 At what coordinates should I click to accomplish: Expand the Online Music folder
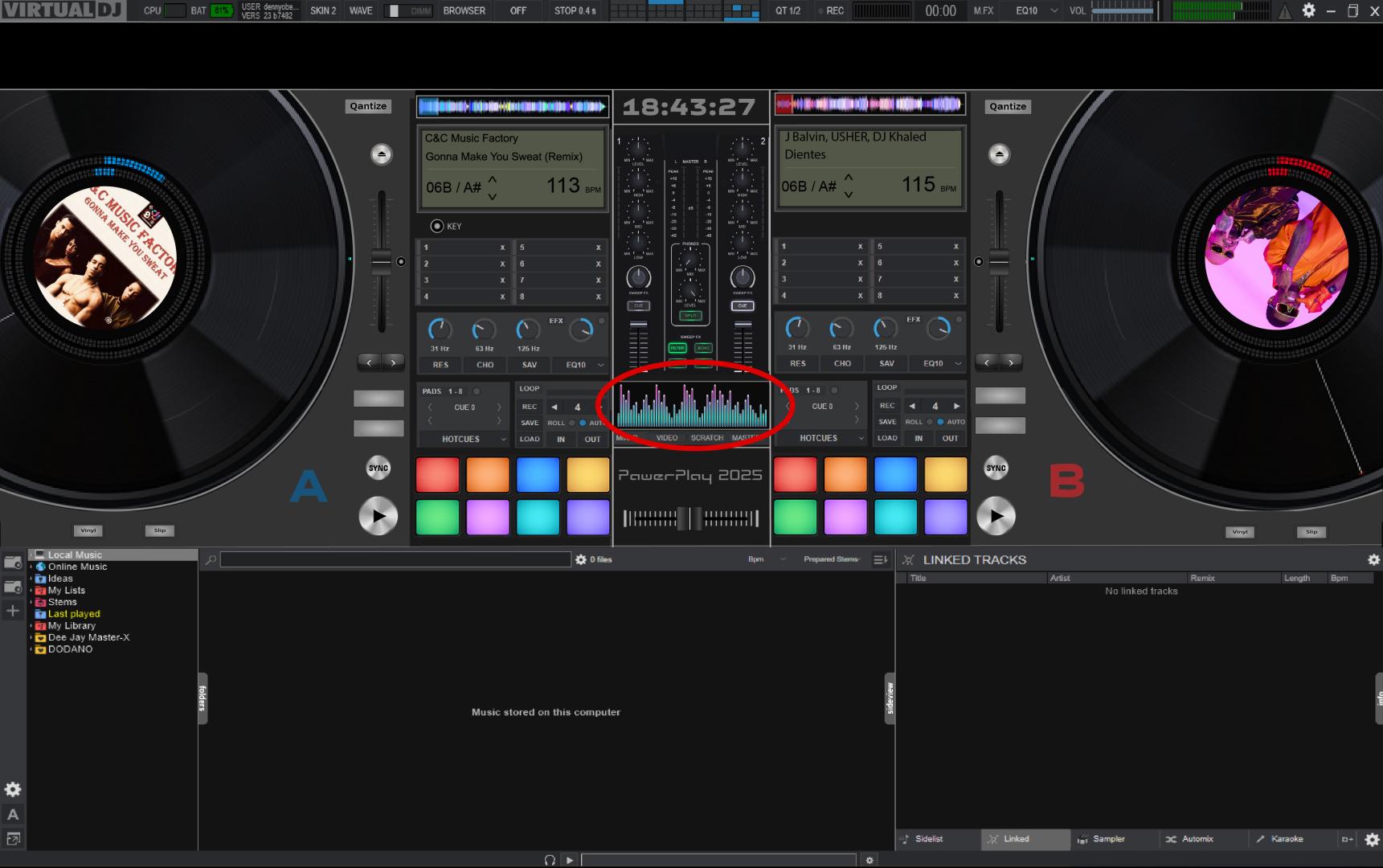[32, 567]
